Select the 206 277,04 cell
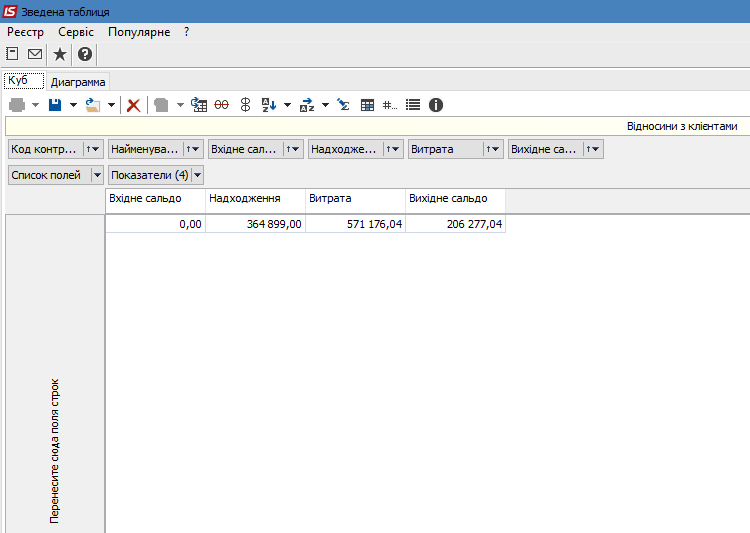Viewport: 750px width, 533px height. pyautogui.click(x=455, y=224)
